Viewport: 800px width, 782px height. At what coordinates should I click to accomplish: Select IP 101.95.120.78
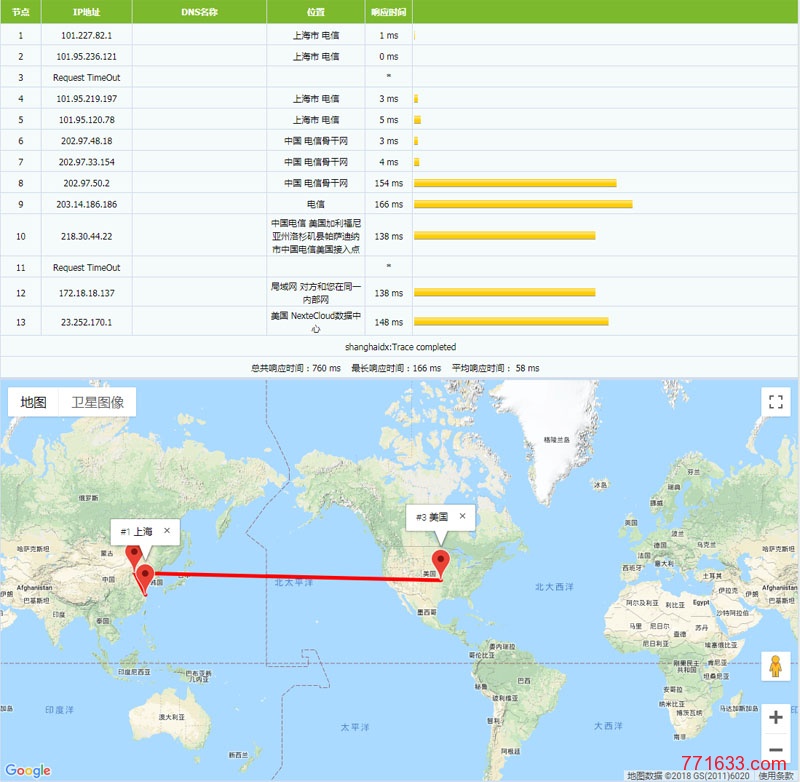tap(86, 120)
